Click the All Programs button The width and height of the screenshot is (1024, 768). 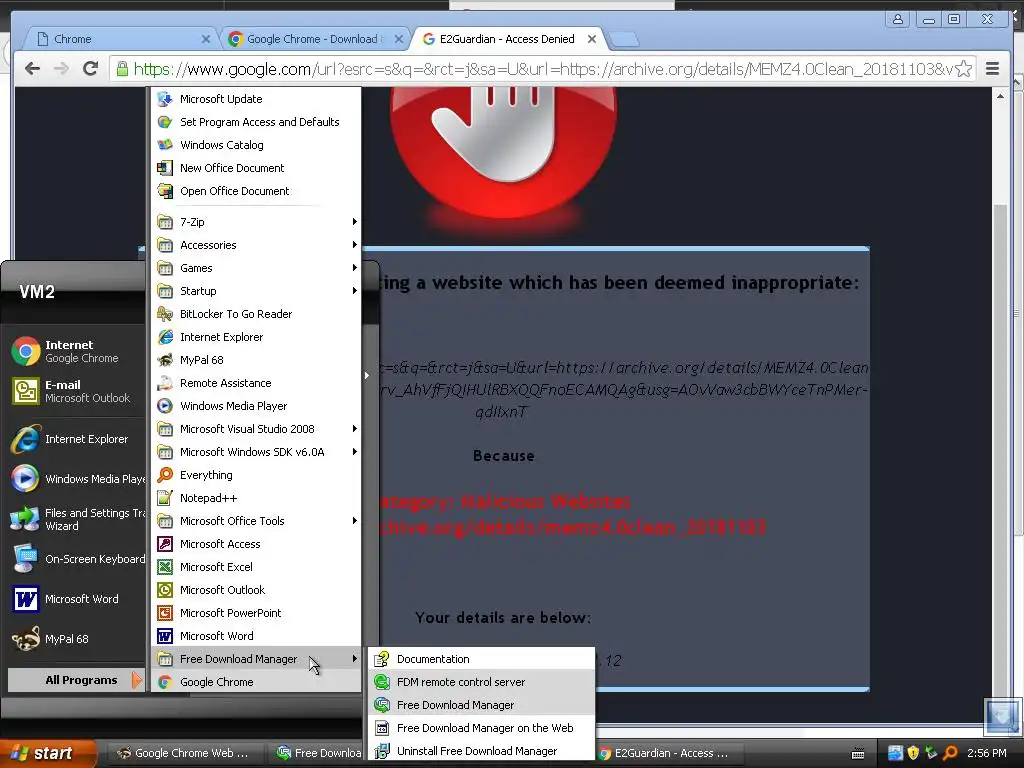pyautogui.click(x=75, y=680)
